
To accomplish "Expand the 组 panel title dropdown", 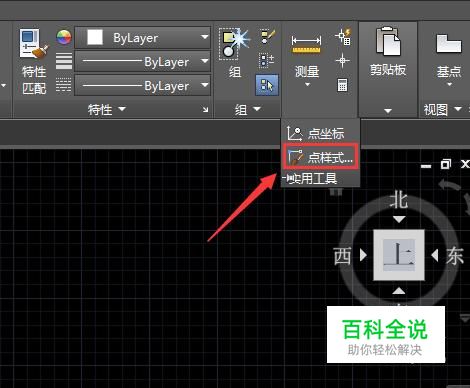I will tap(248, 109).
